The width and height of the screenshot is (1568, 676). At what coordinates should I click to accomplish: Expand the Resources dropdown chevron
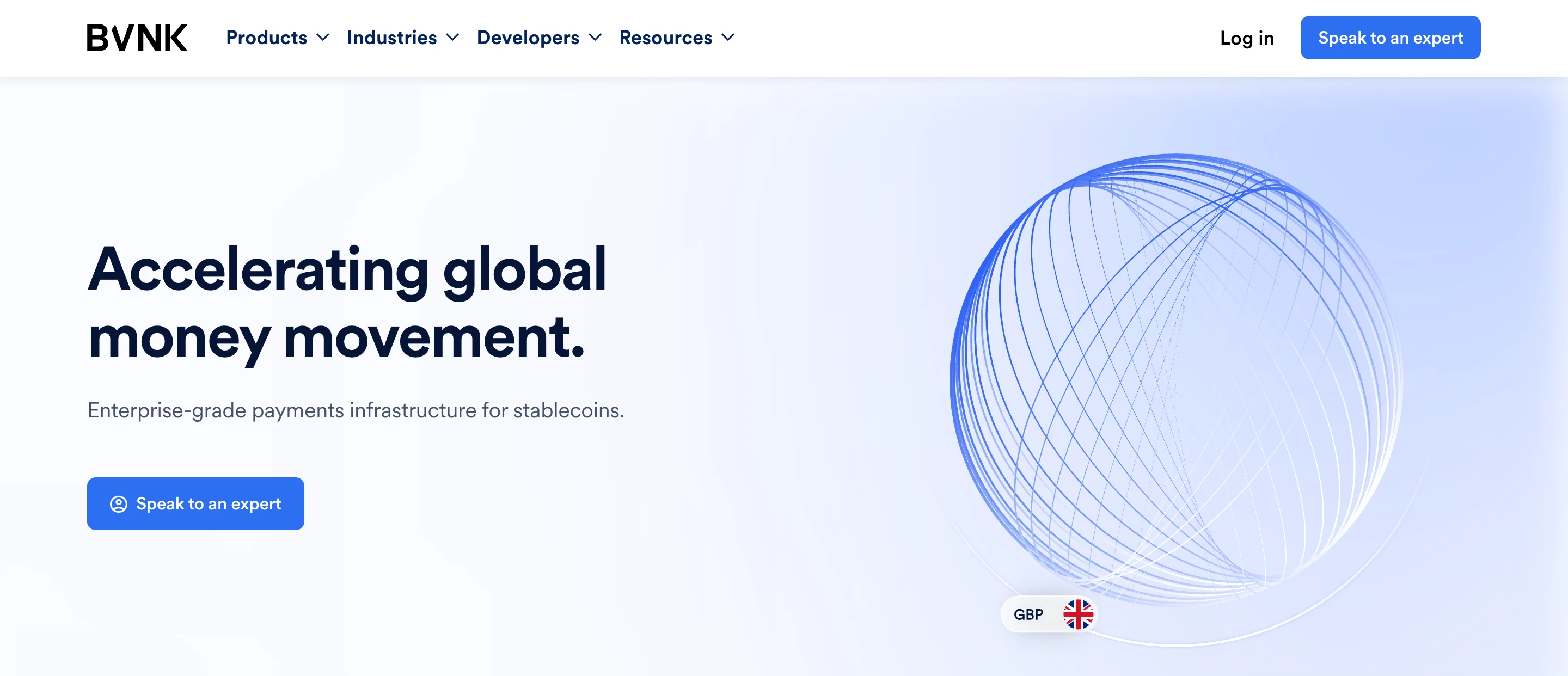pyautogui.click(x=728, y=38)
